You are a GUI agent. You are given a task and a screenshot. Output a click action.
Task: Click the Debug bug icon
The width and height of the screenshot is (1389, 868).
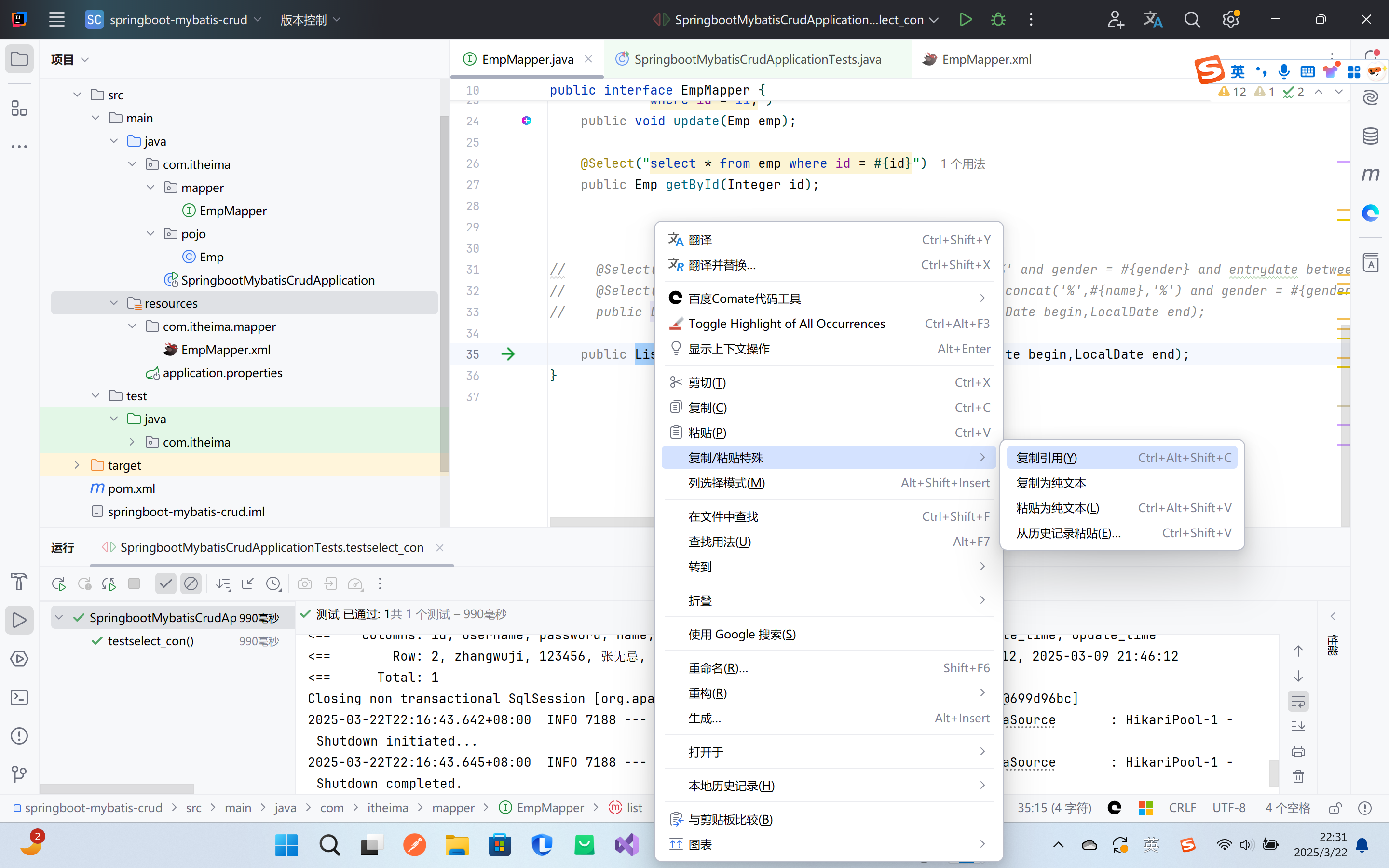[998, 19]
